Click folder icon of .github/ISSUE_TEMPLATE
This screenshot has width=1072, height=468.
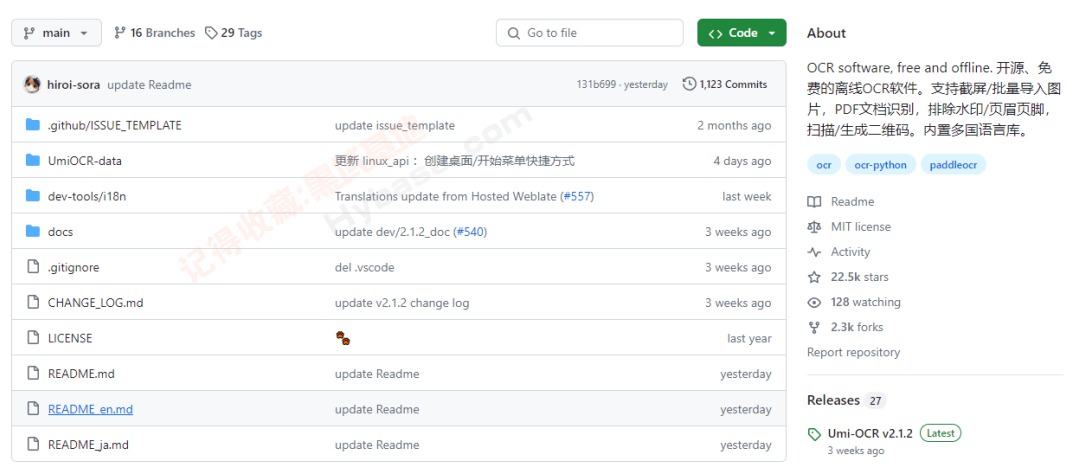33,125
